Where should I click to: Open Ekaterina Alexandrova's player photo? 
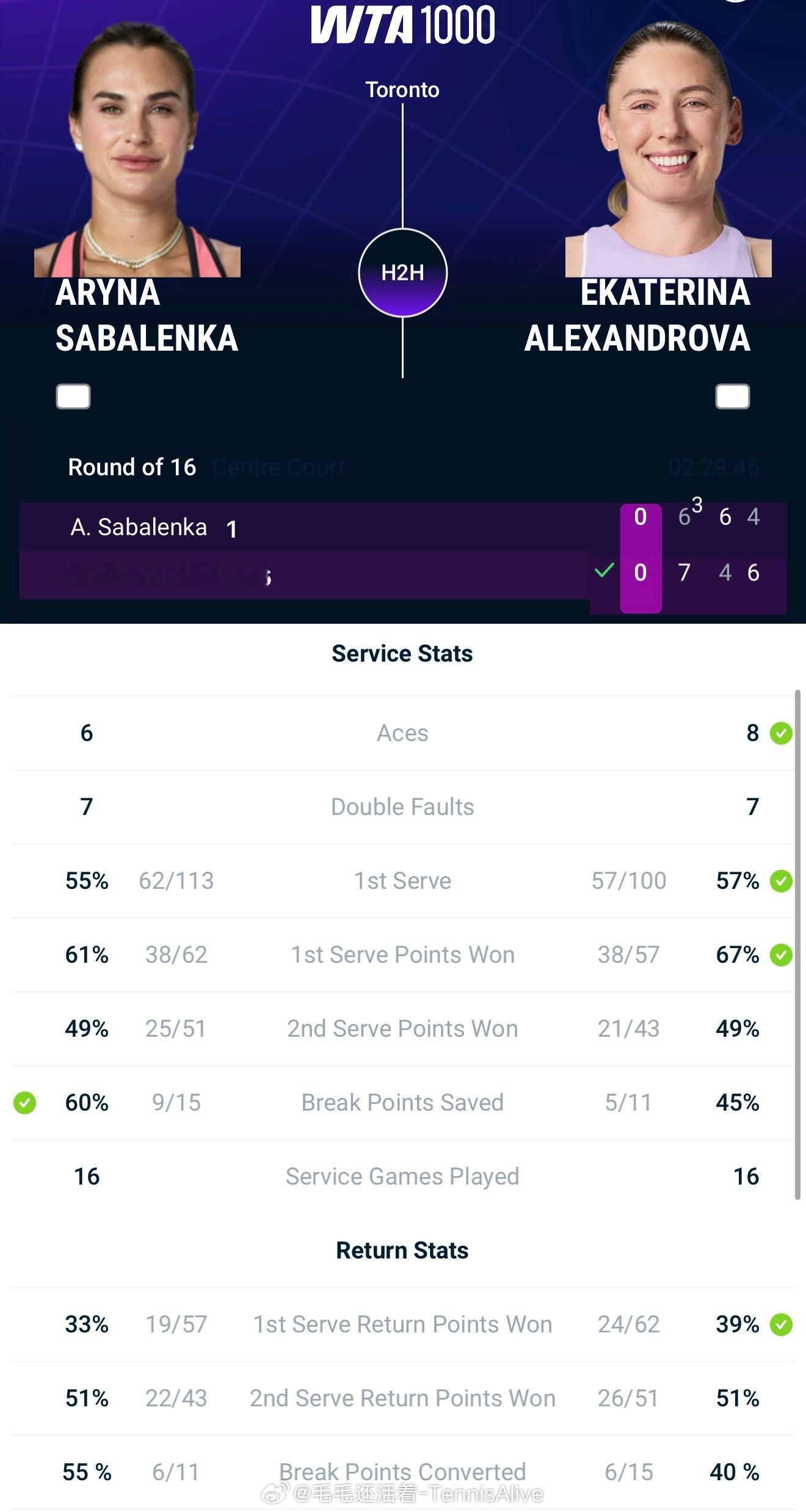(669, 150)
